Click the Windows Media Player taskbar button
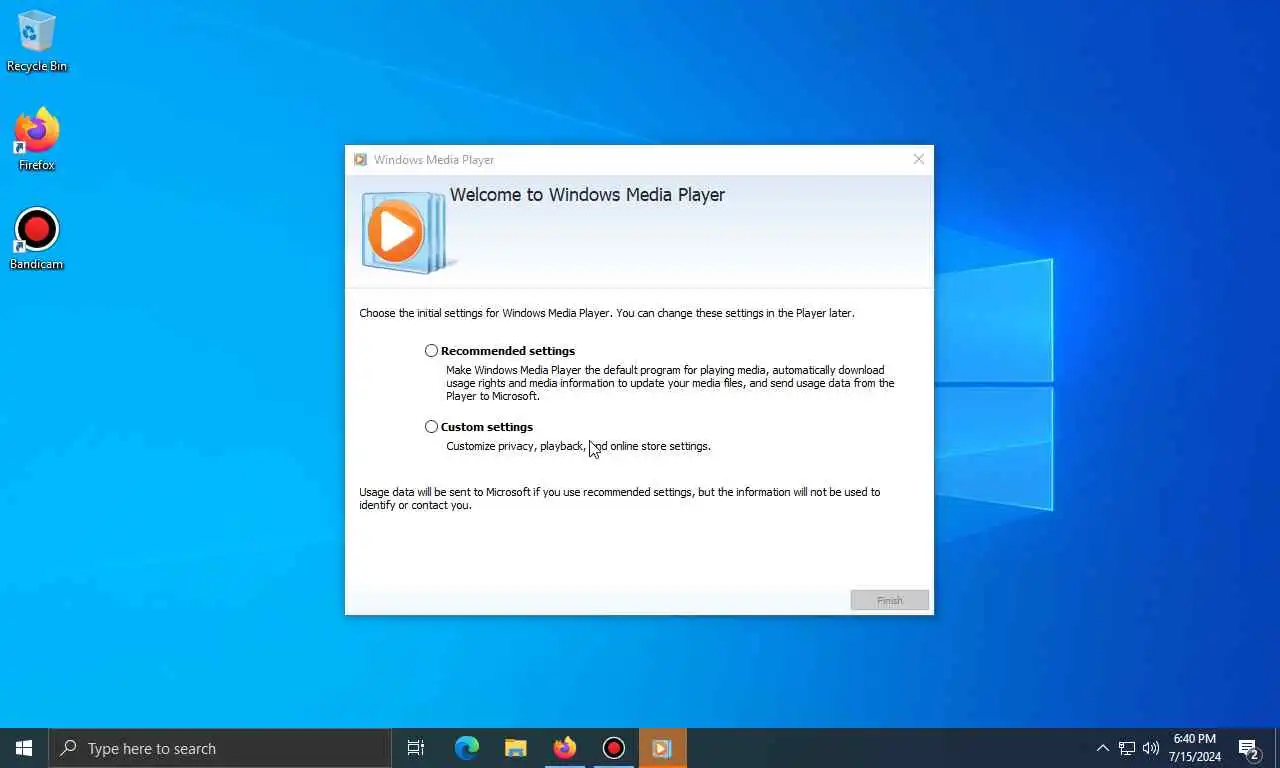 tap(662, 748)
